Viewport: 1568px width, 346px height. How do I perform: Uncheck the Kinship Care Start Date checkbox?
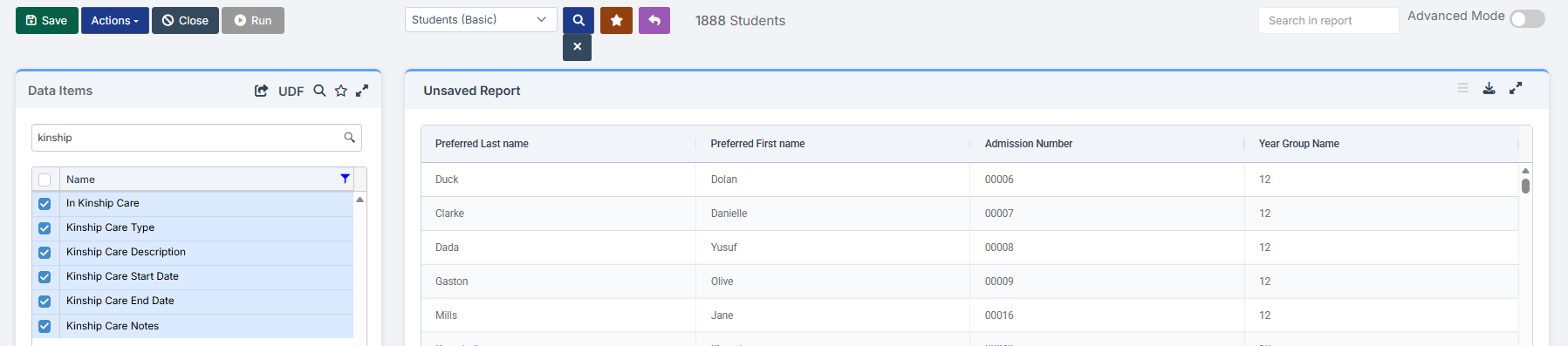(x=45, y=277)
